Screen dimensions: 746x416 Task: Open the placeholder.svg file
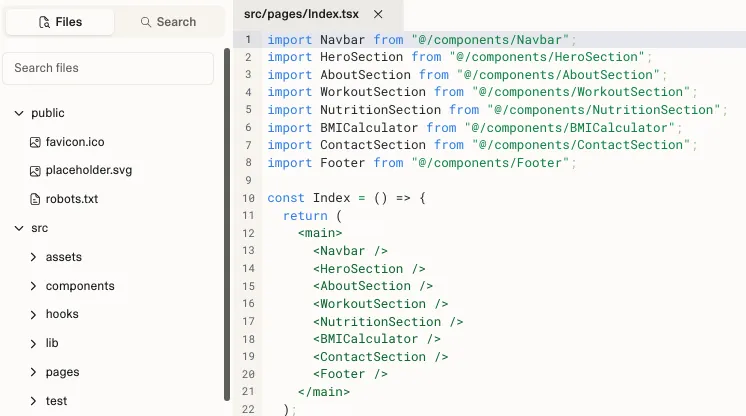click(89, 171)
